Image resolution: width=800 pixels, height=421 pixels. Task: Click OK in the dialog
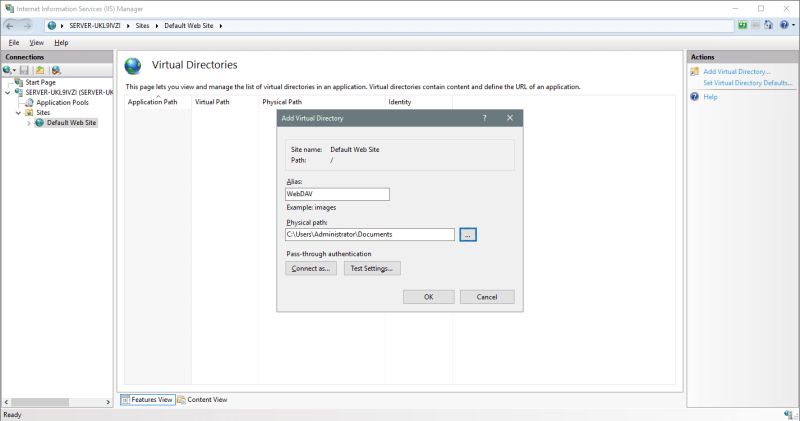click(429, 297)
